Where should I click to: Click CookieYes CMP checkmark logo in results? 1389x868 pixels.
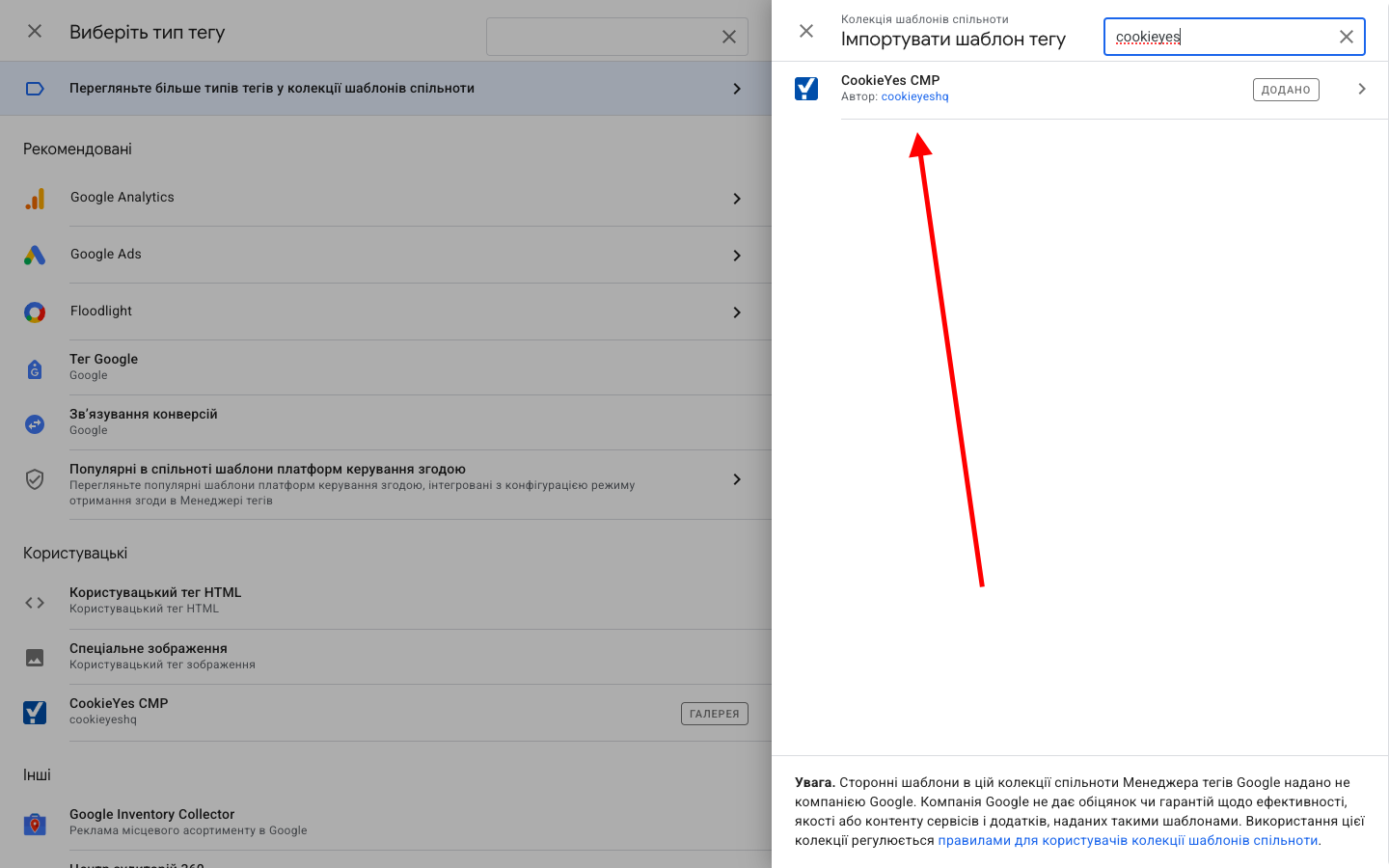point(806,89)
